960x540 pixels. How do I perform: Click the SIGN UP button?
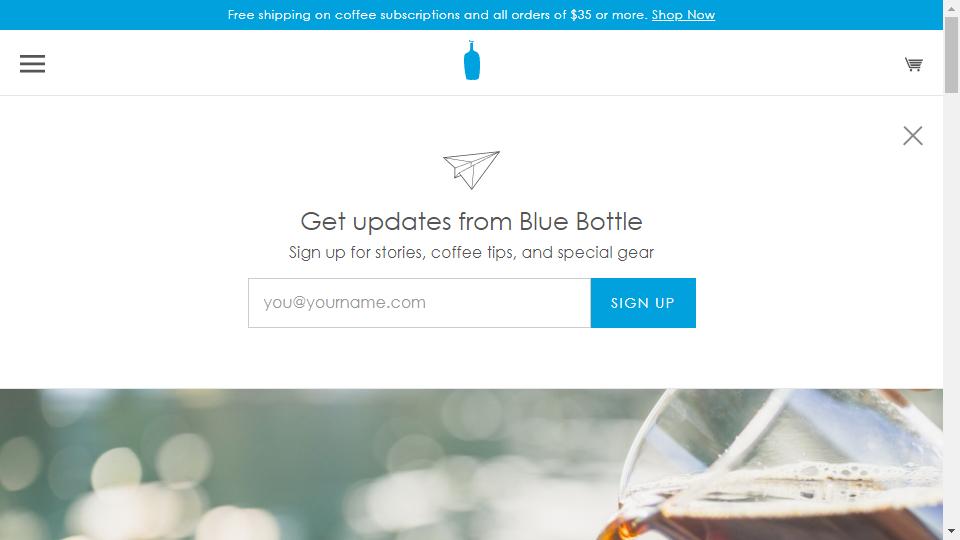coord(643,303)
